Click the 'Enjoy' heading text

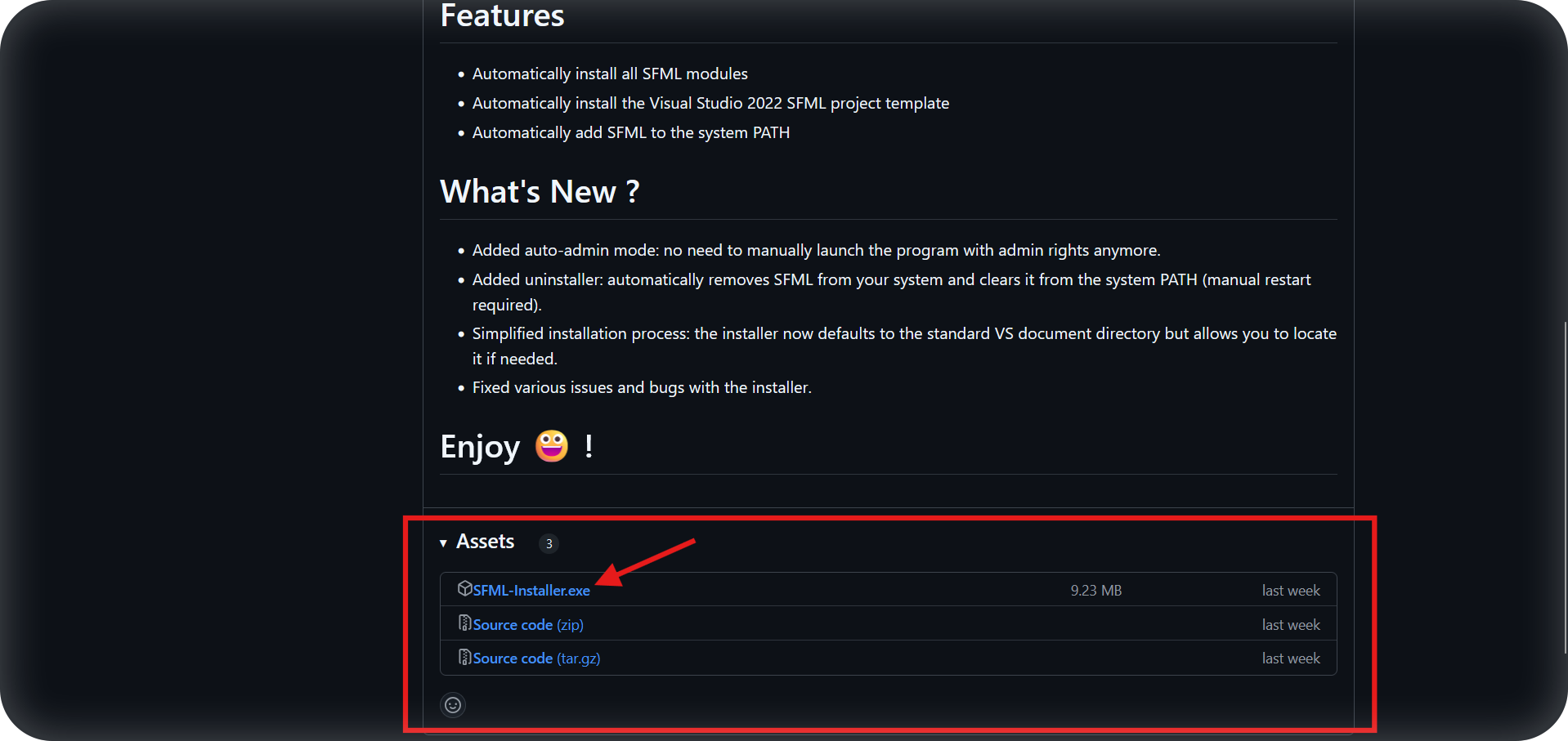click(x=480, y=447)
